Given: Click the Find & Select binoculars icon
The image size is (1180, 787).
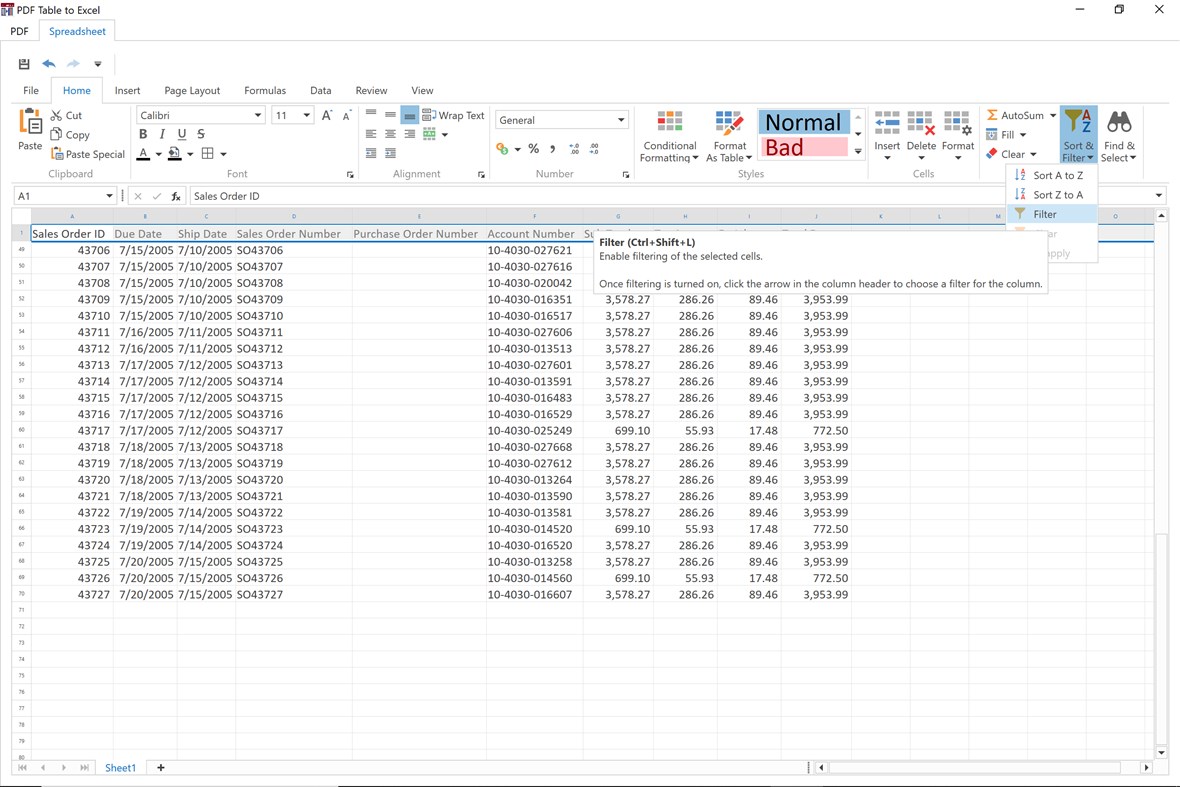Looking at the screenshot, I should click(1119, 124).
